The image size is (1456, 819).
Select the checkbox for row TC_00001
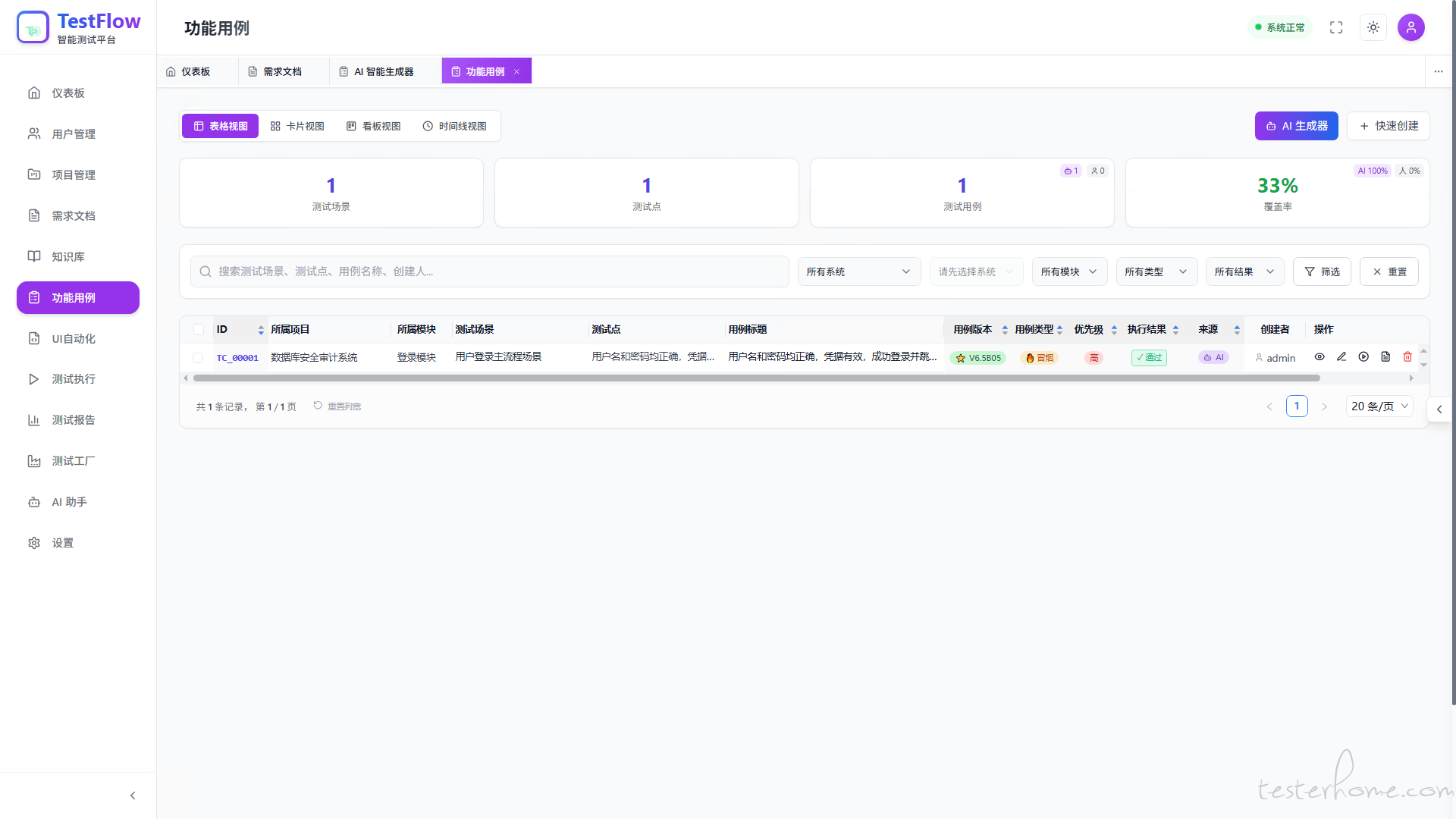199,358
